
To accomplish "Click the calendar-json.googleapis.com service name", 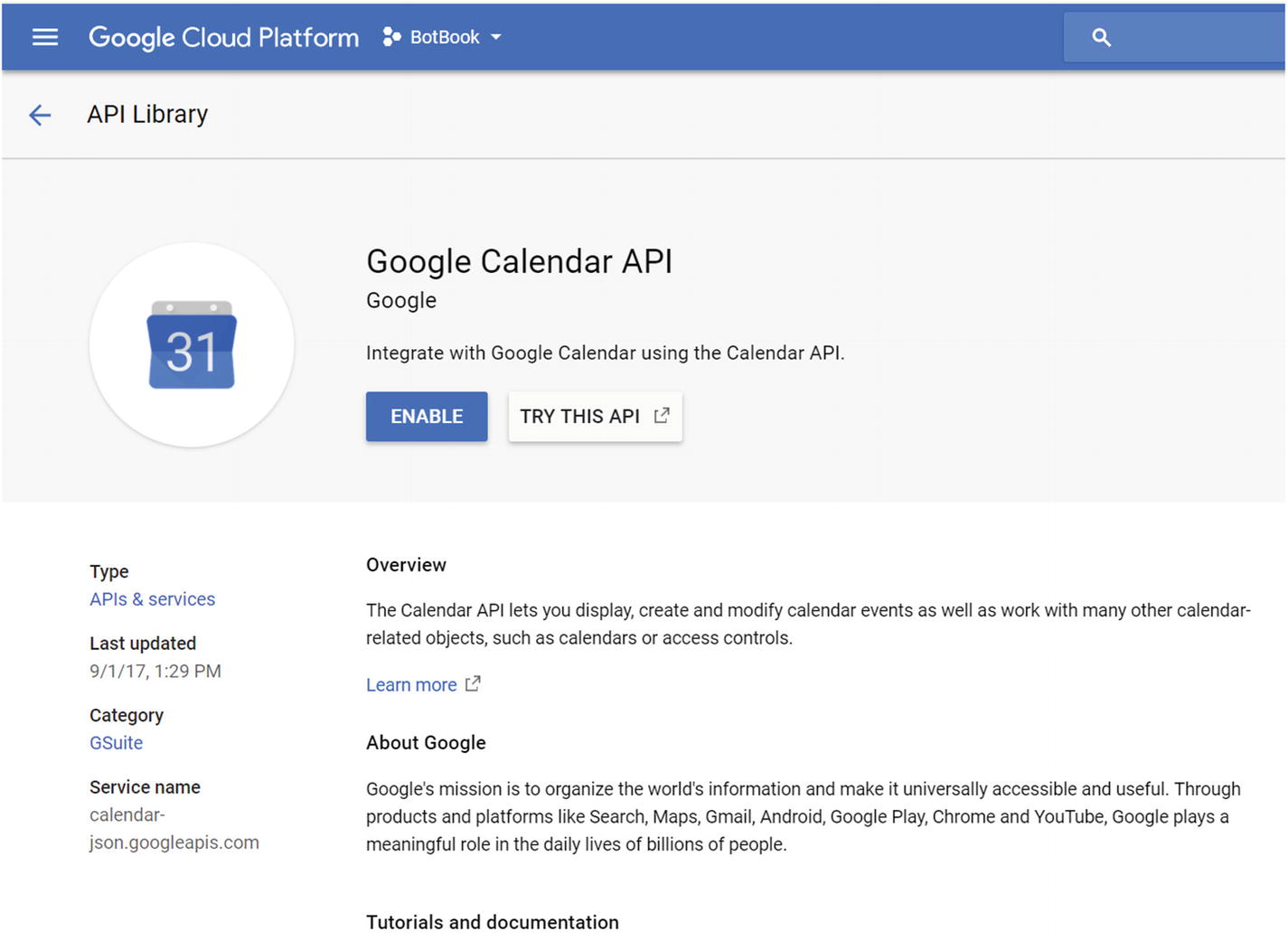I will point(174,829).
